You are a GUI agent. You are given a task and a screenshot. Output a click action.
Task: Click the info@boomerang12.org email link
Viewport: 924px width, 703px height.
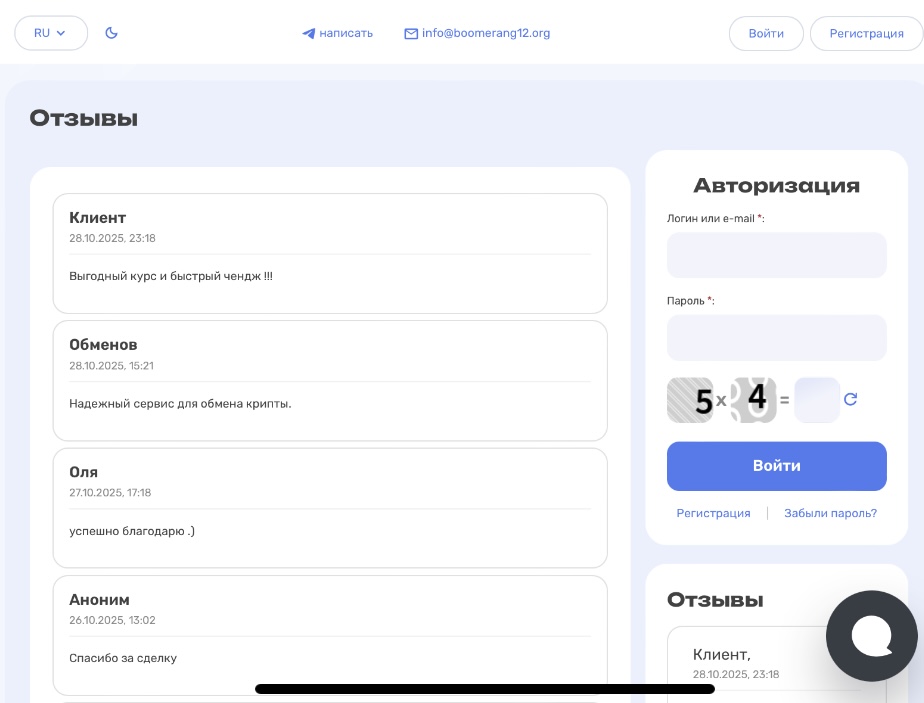coord(486,33)
